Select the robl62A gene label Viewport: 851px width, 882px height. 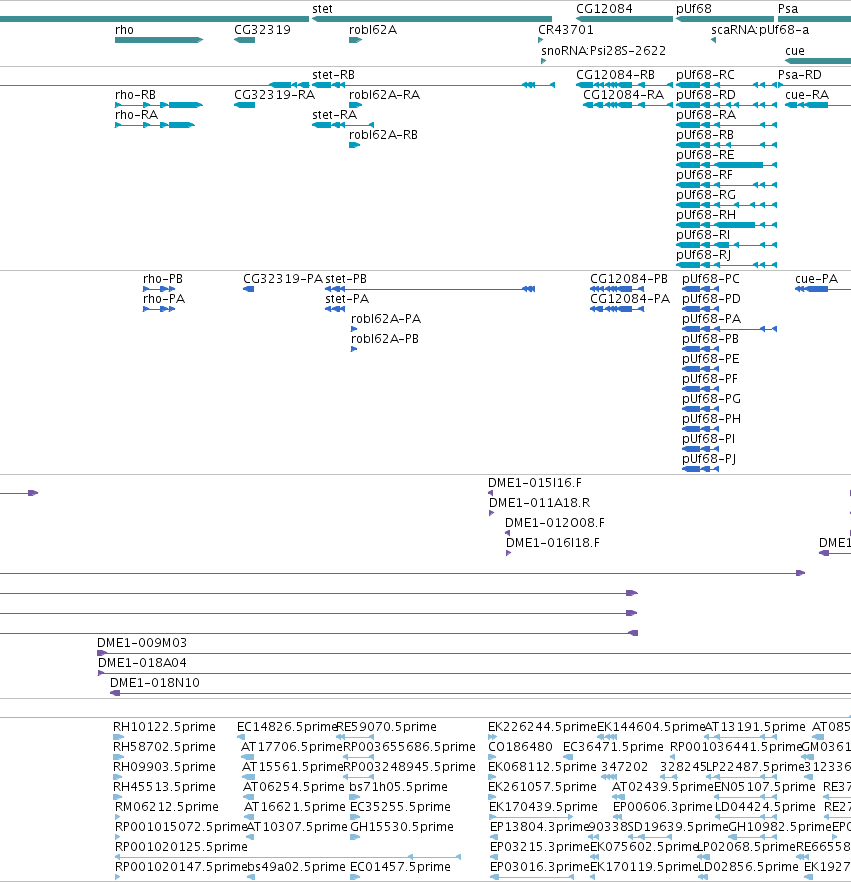373,30
